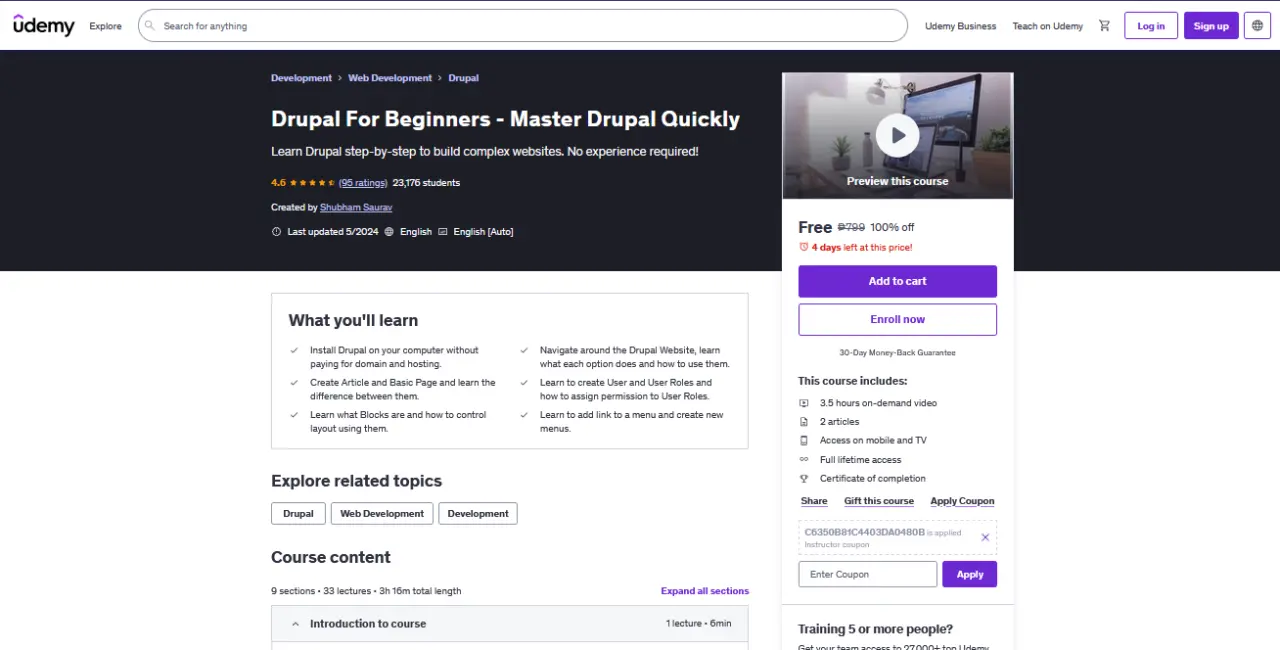This screenshot has height=650, width=1280.
Task: Click the 23,176 students text
Action: (x=426, y=183)
